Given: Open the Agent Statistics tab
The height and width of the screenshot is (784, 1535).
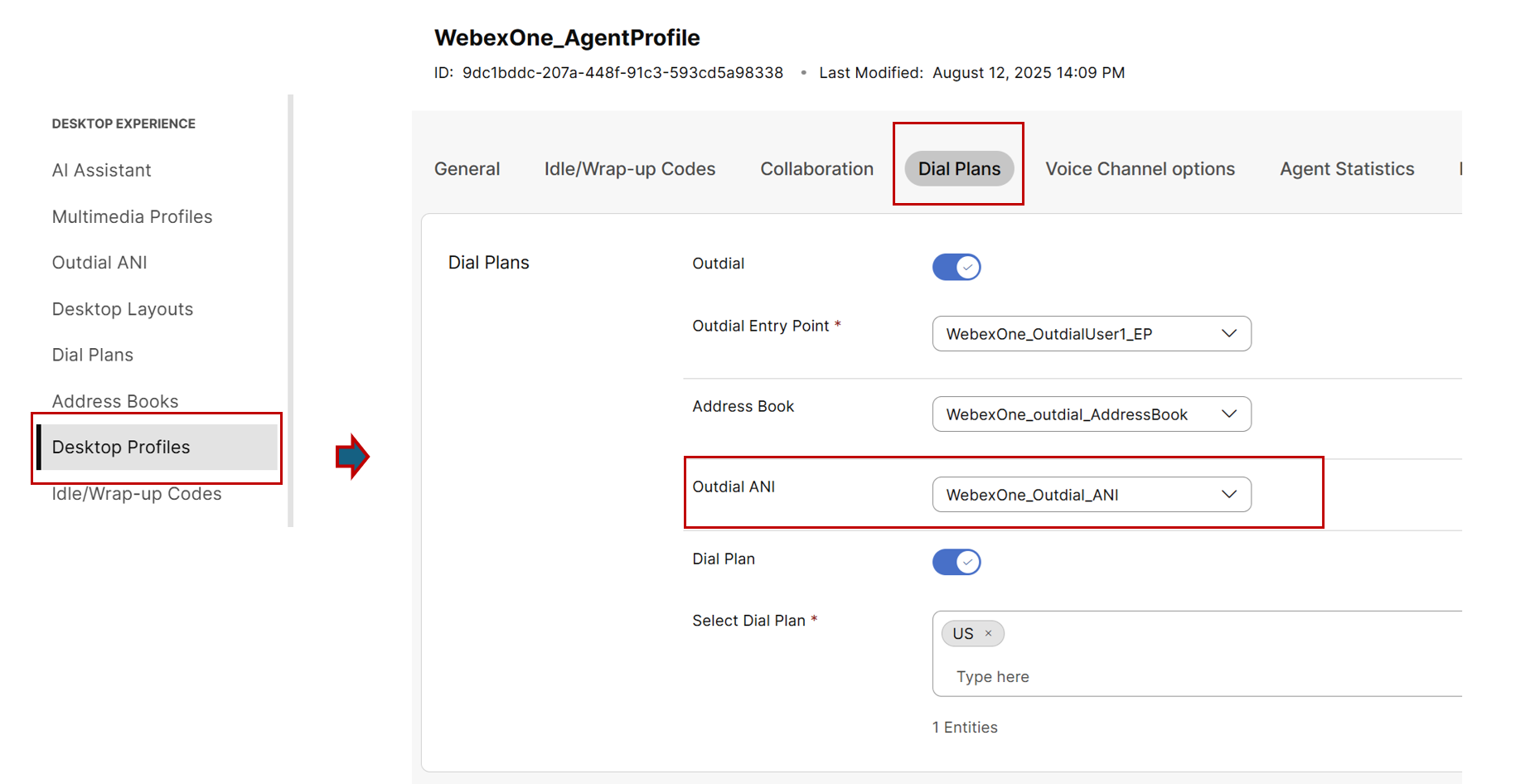Looking at the screenshot, I should 1347,169.
